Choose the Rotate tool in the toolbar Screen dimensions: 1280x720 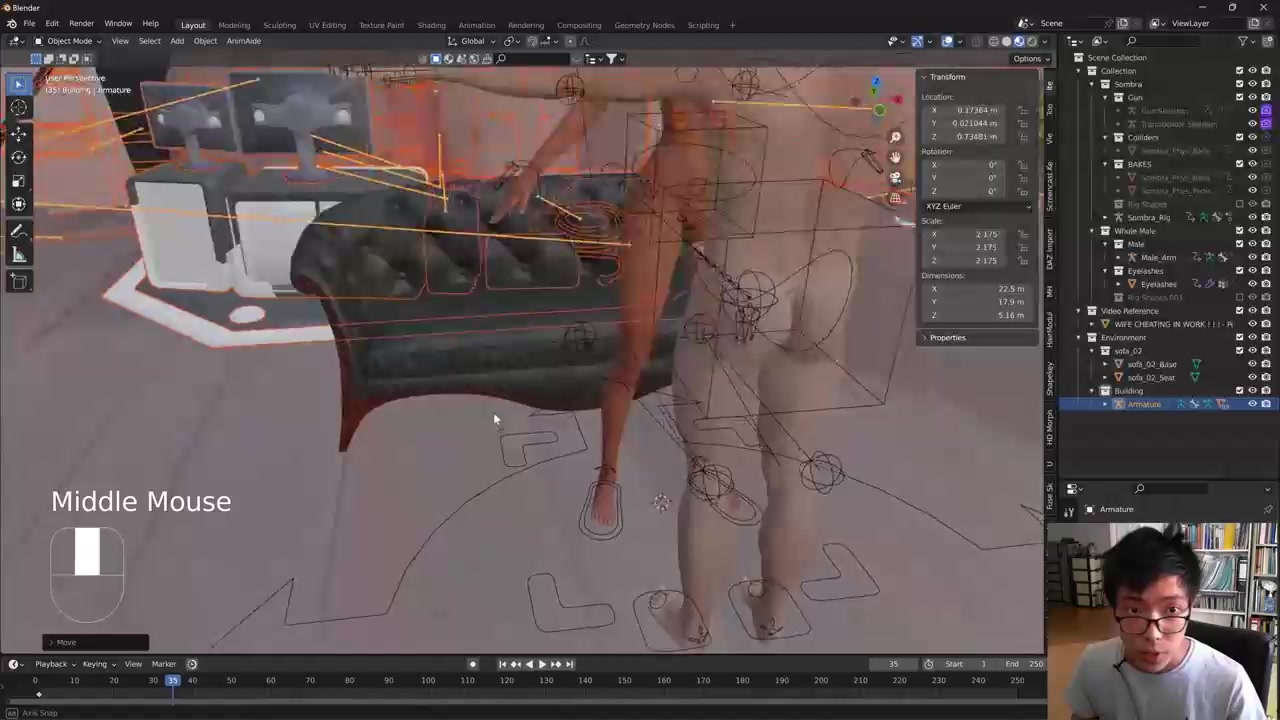click(18, 157)
